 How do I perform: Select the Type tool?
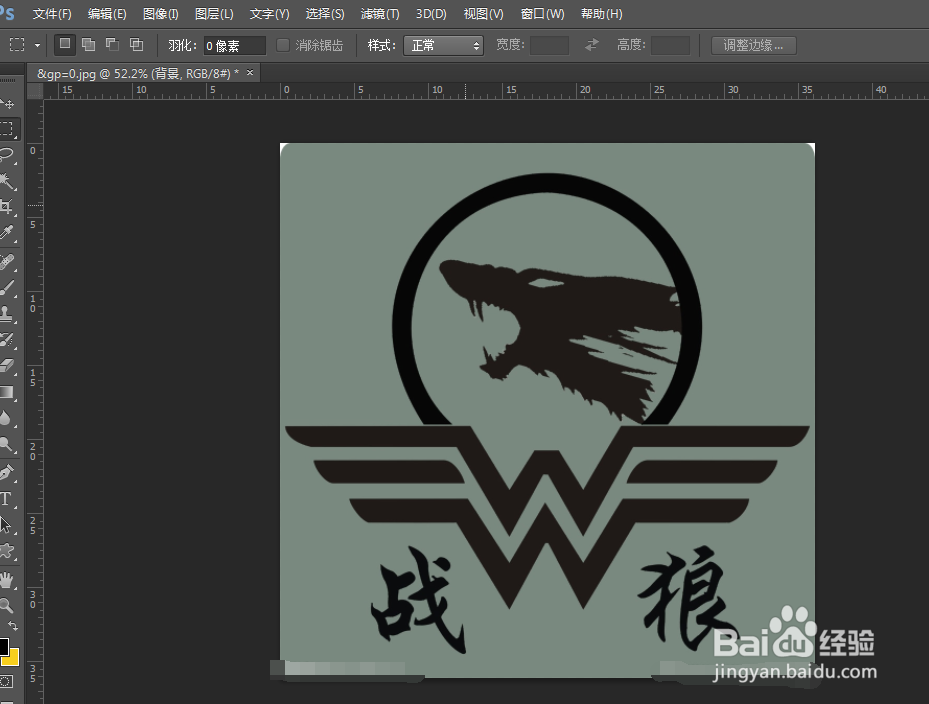click(8, 499)
